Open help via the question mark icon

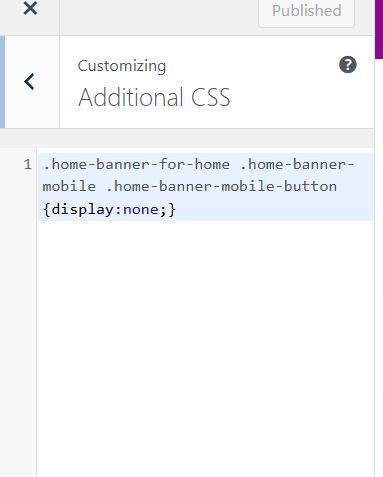tap(348, 65)
